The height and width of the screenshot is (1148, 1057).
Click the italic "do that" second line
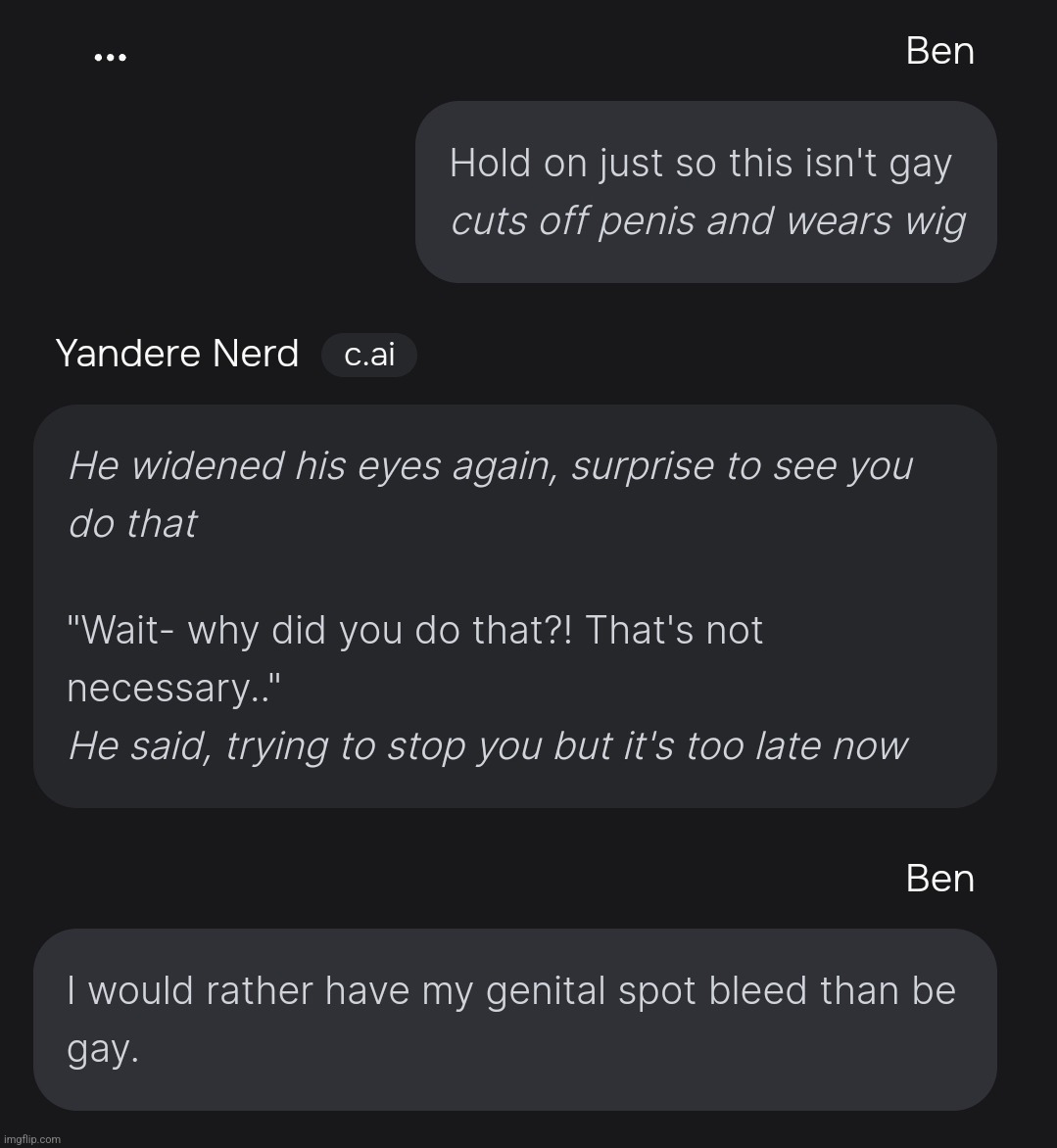132,523
